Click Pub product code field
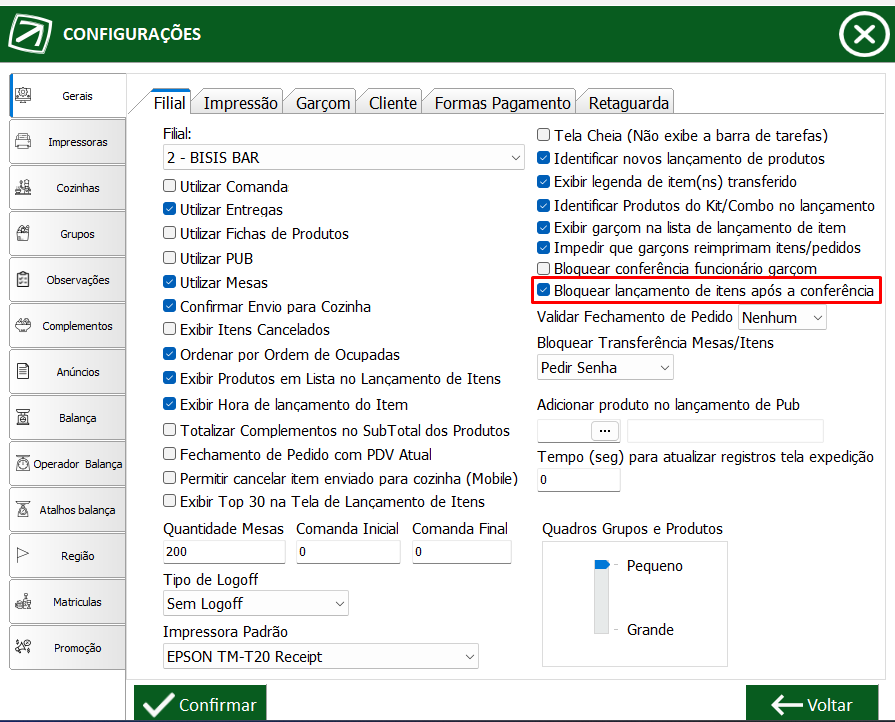The height and width of the screenshot is (722, 895). (565, 431)
